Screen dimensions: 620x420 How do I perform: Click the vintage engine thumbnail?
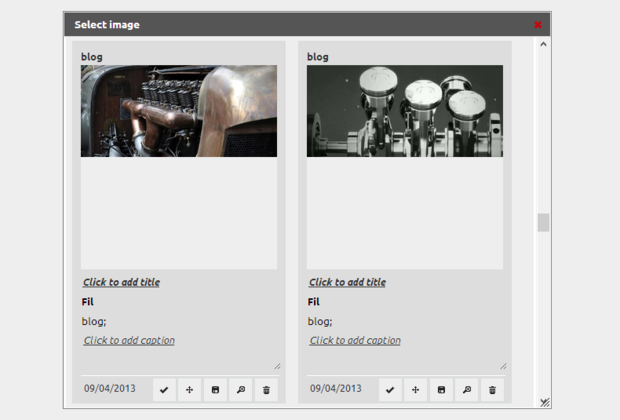point(179,111)
